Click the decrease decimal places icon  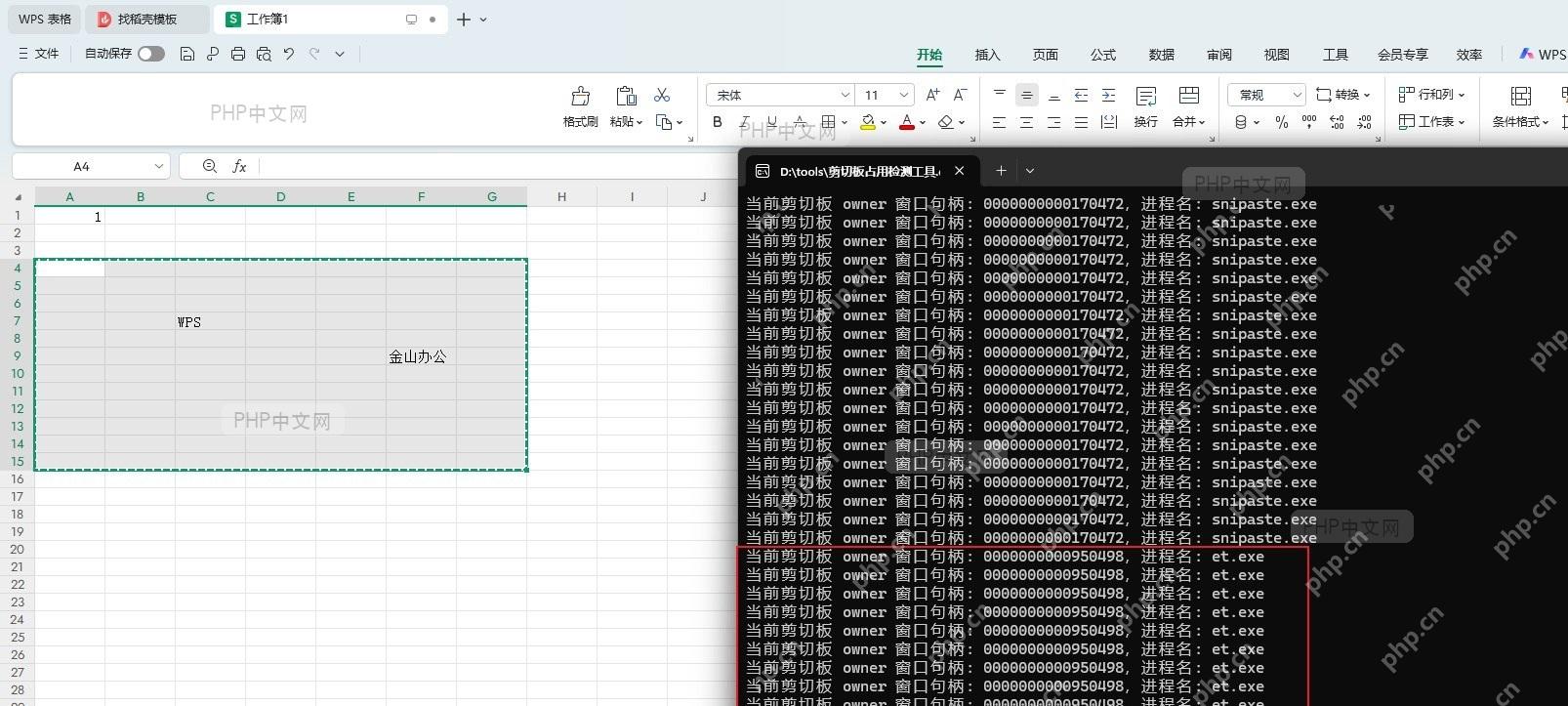point(1364,122)
